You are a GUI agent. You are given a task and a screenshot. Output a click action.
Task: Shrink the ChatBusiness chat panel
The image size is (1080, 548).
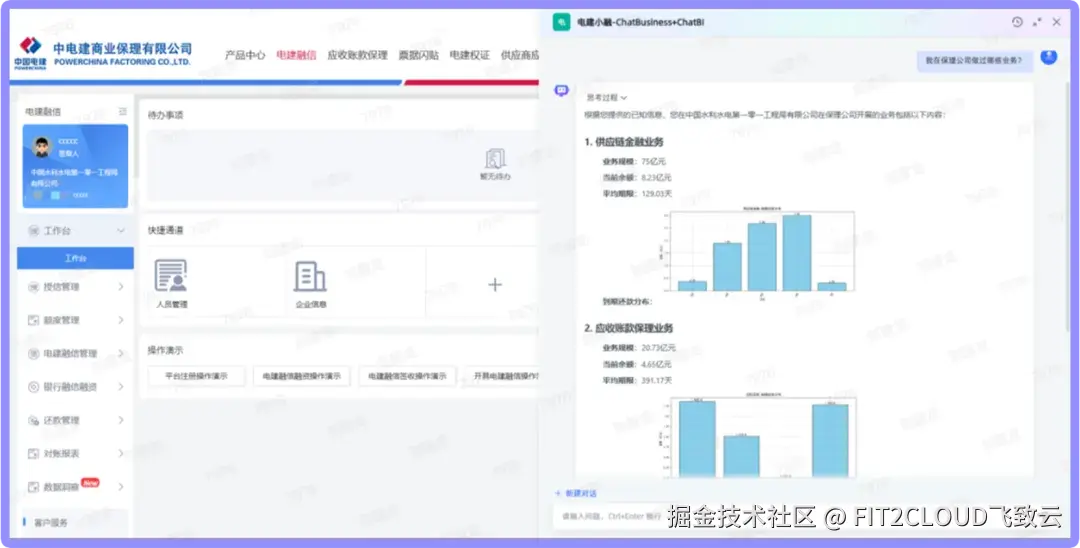coord(1037,22)
